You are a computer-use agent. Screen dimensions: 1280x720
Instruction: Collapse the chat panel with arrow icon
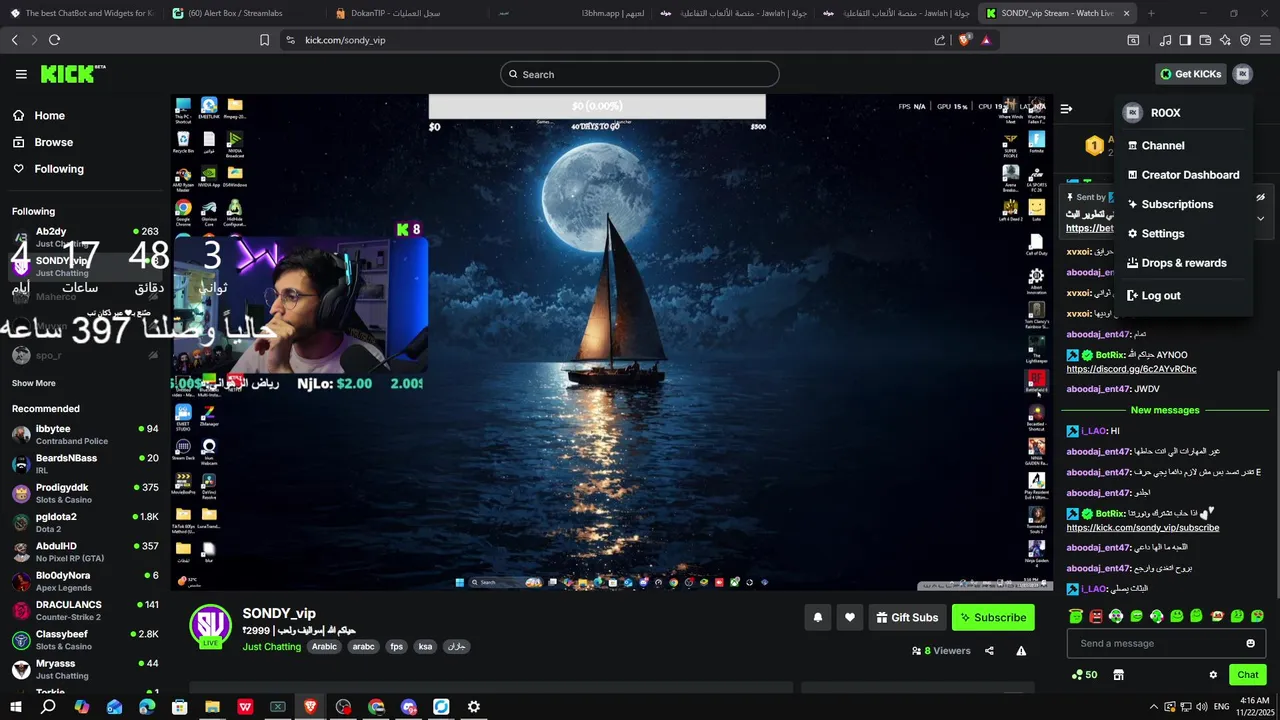coord(1066,108)
